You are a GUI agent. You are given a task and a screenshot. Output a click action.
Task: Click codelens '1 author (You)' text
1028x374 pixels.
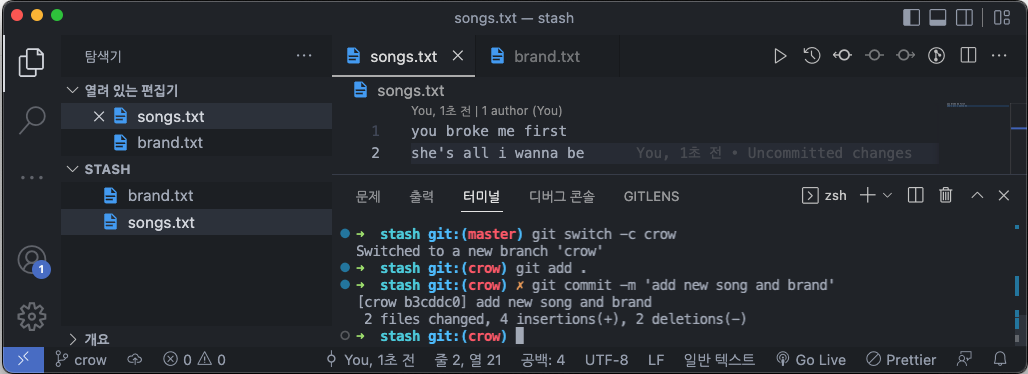[x=523, y=111]
